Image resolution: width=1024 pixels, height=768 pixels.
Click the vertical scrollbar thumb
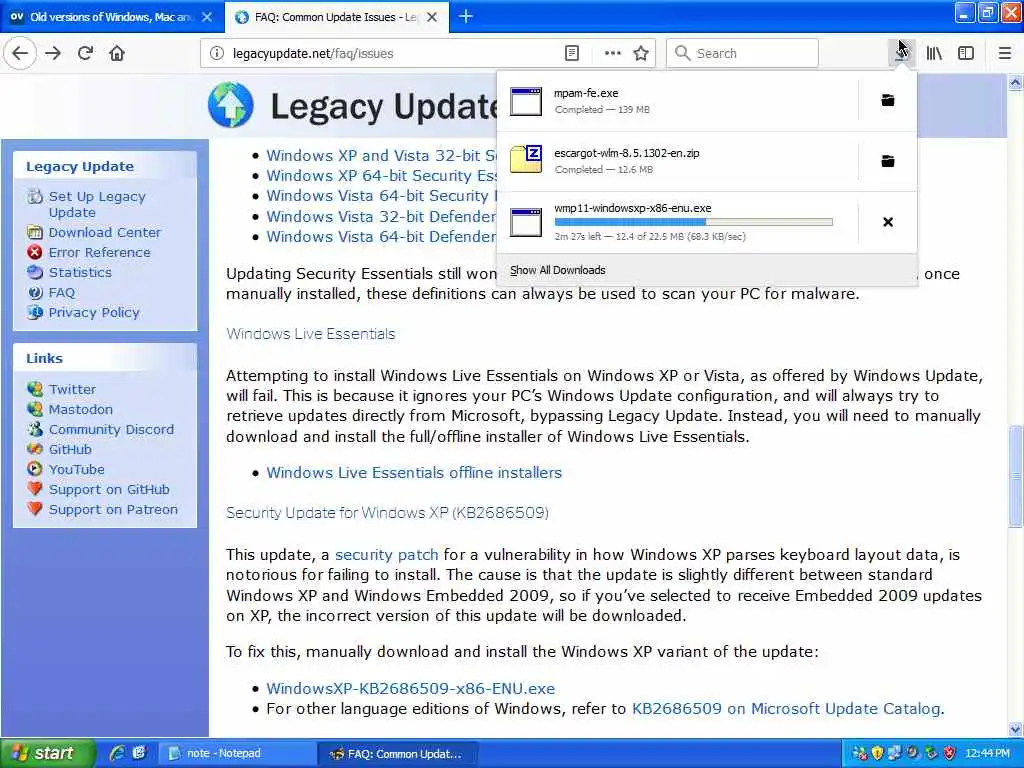tap(1016, 475)
